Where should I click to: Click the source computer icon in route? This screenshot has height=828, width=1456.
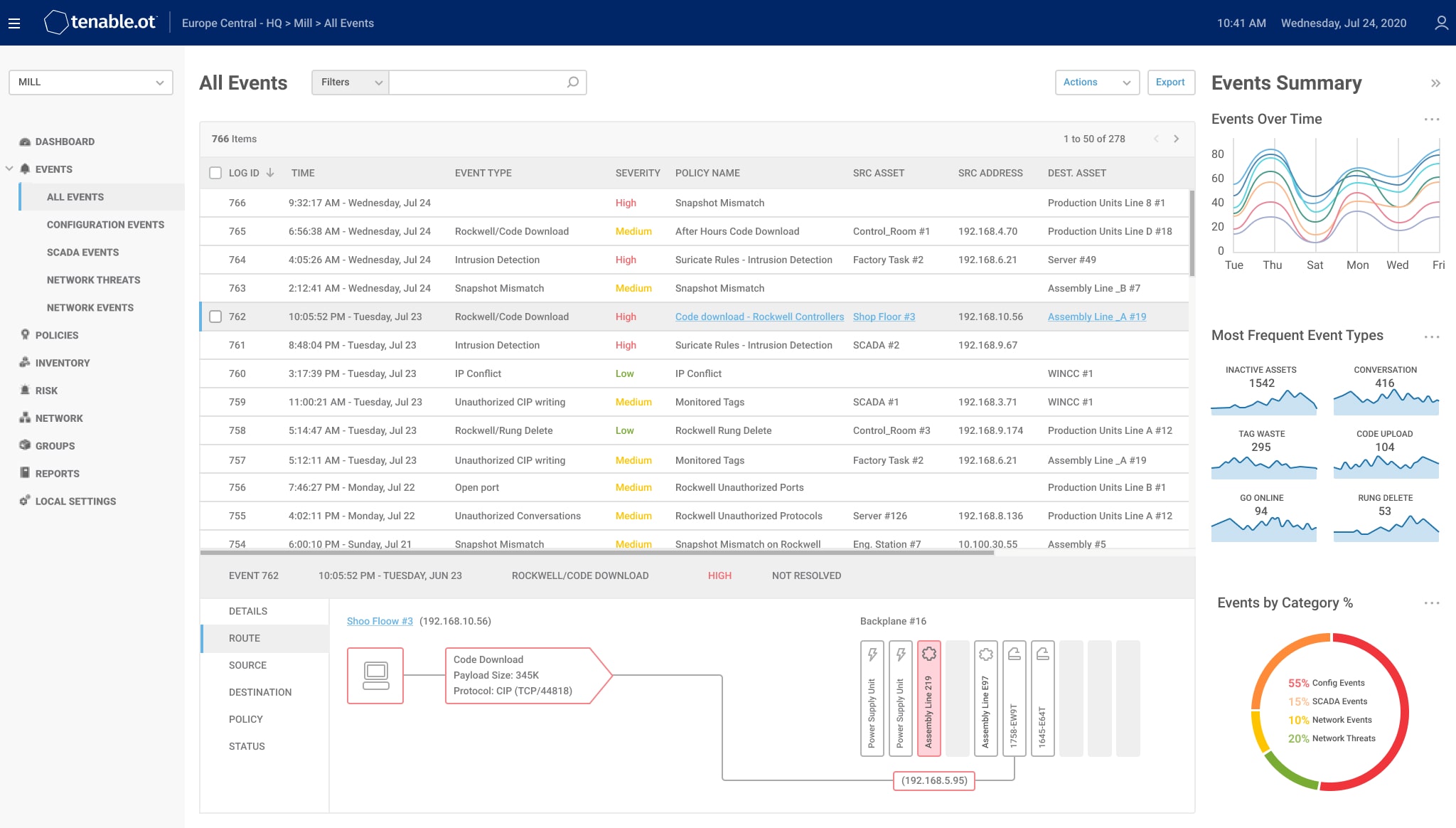(375, 676)
